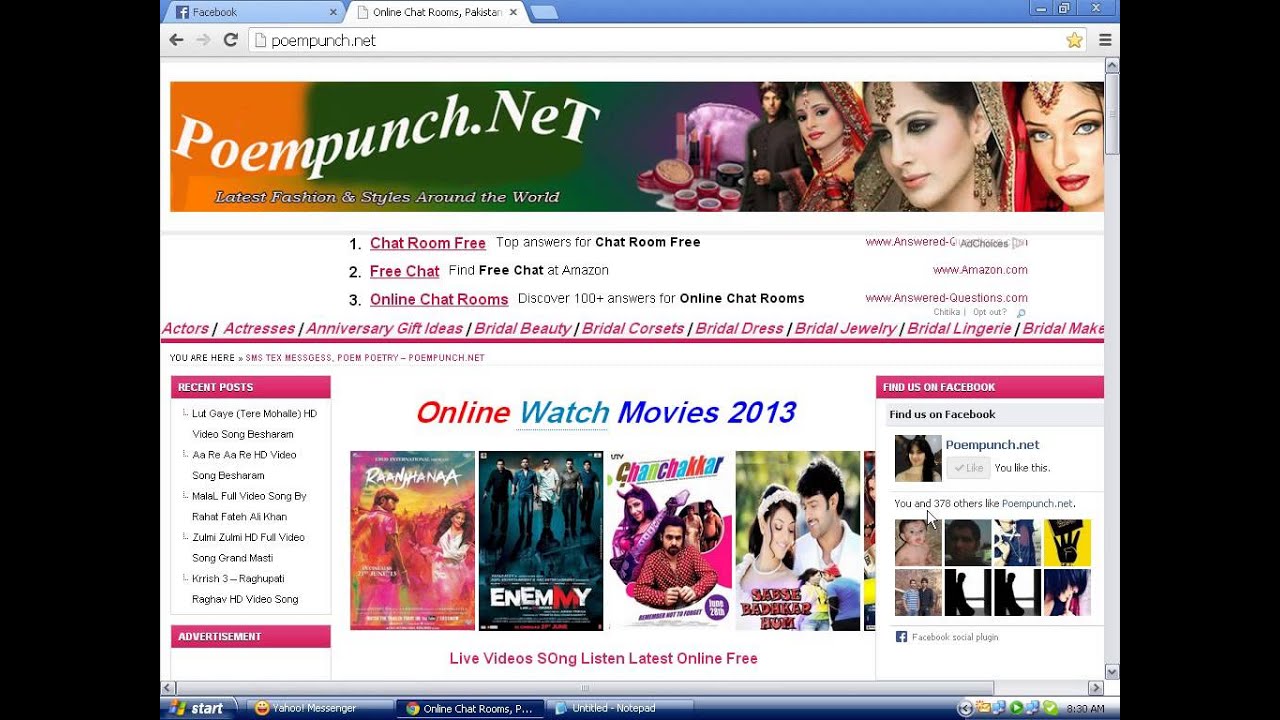This screenshot has height=720, width=1280.
Task: Open the Bridal Lingerie category
Action: tap(959, 328)
